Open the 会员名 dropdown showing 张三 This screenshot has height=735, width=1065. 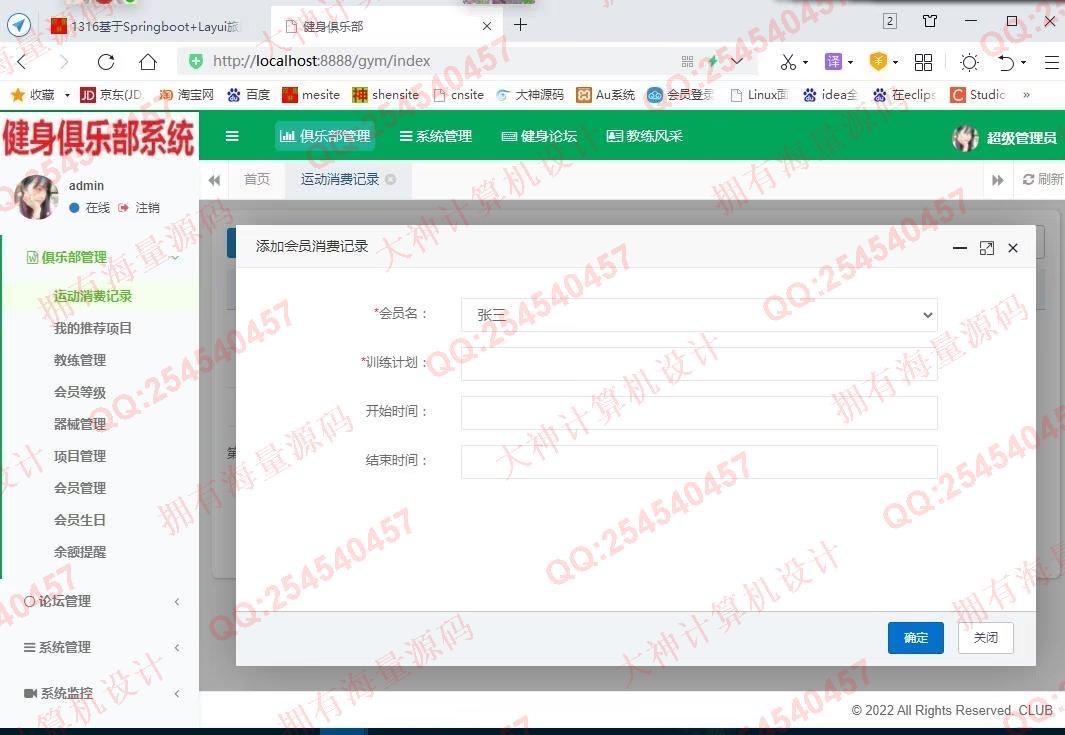[699, 315]
